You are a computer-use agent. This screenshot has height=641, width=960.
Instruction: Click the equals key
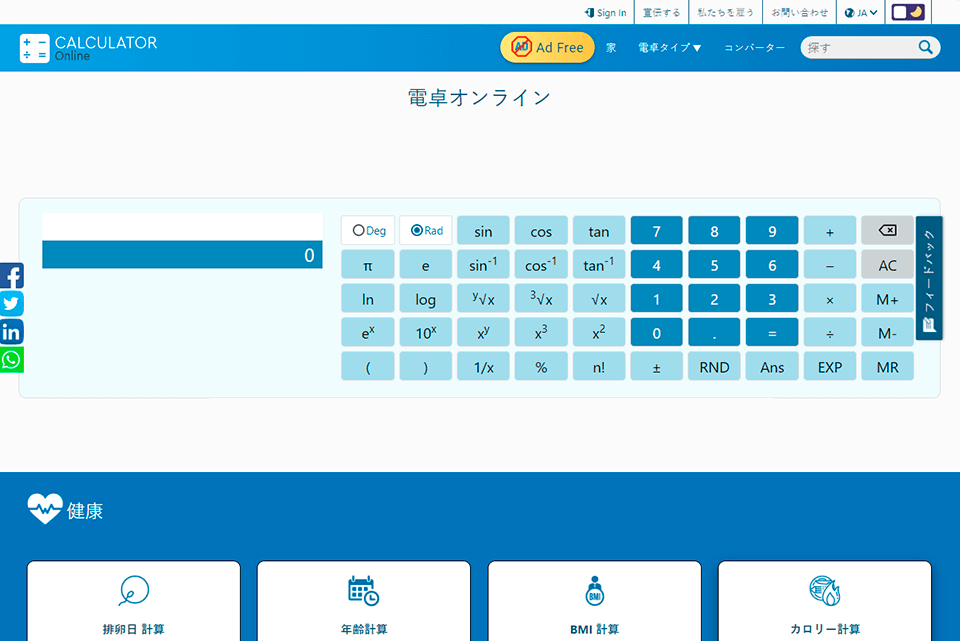(x=772, y=332)
